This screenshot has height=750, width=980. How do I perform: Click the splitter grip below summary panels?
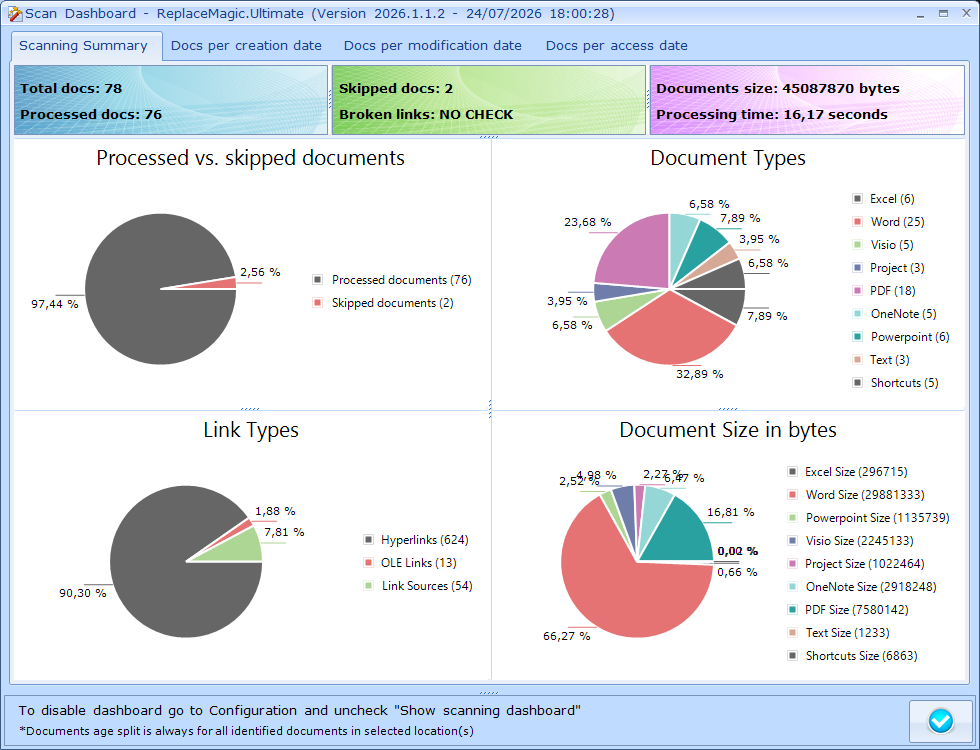(489, 137)
